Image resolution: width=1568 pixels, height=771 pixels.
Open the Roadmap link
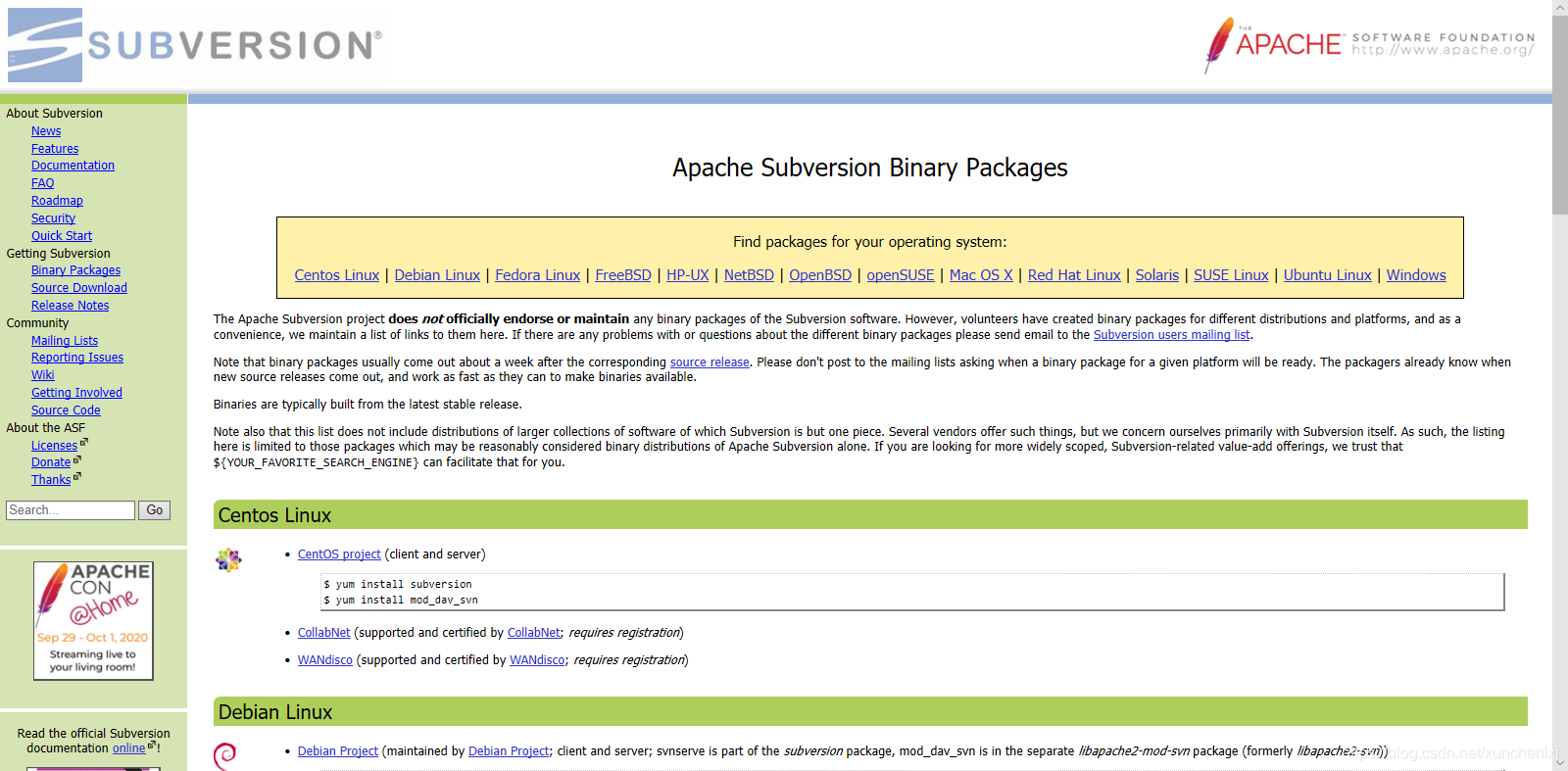(57, 201)
